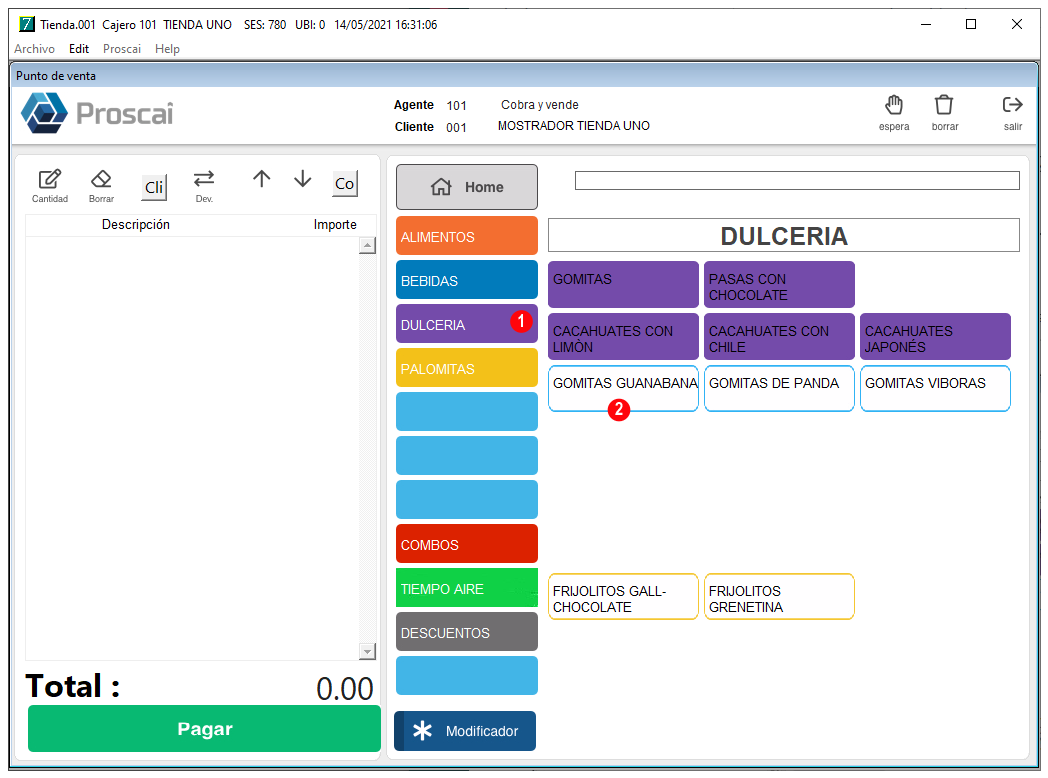
Task: Click the Cantidad edit icon
Action: click(49, 179)
